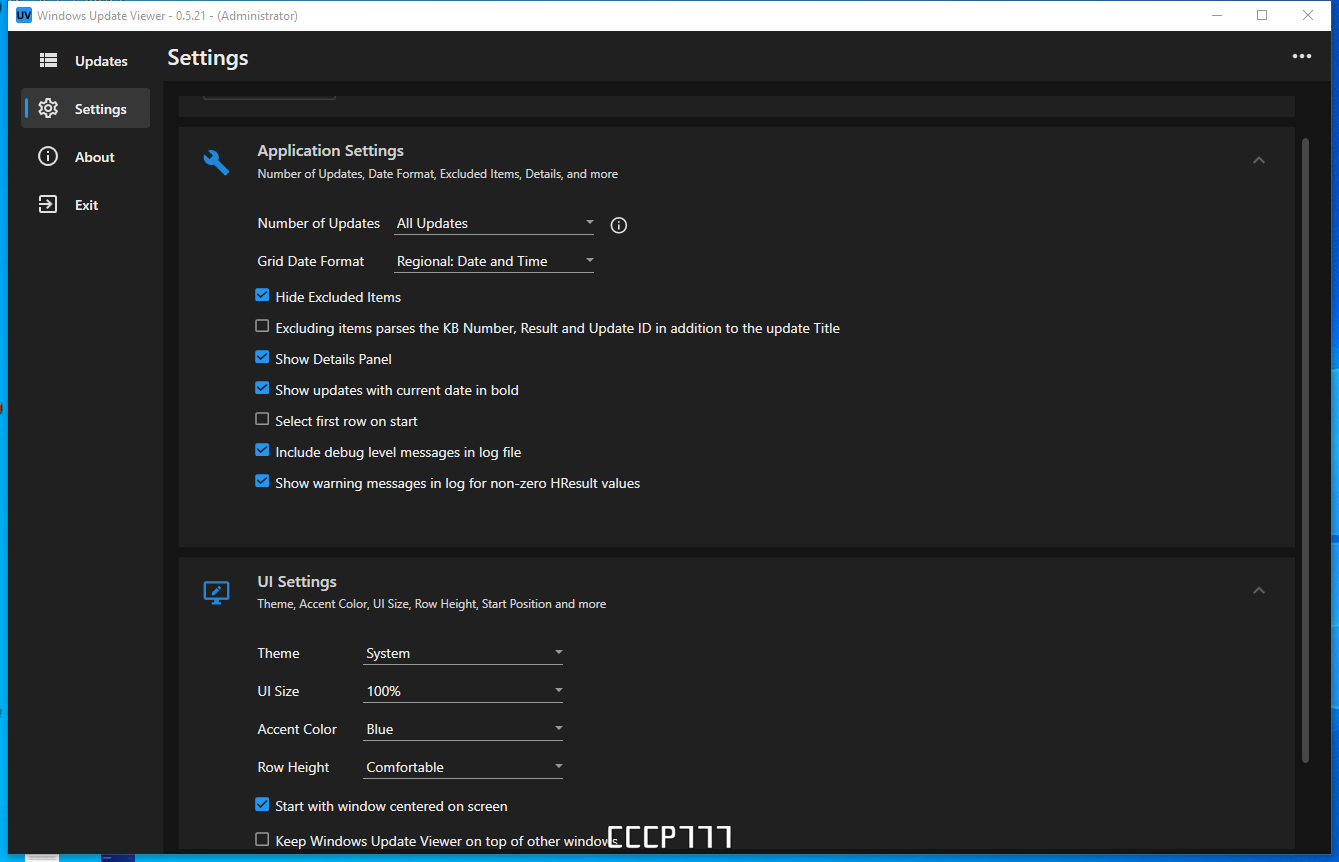Choose Exit in the sidebar
The width and height of the screenshot is (1339, 862).
click(x=86, y=205)
